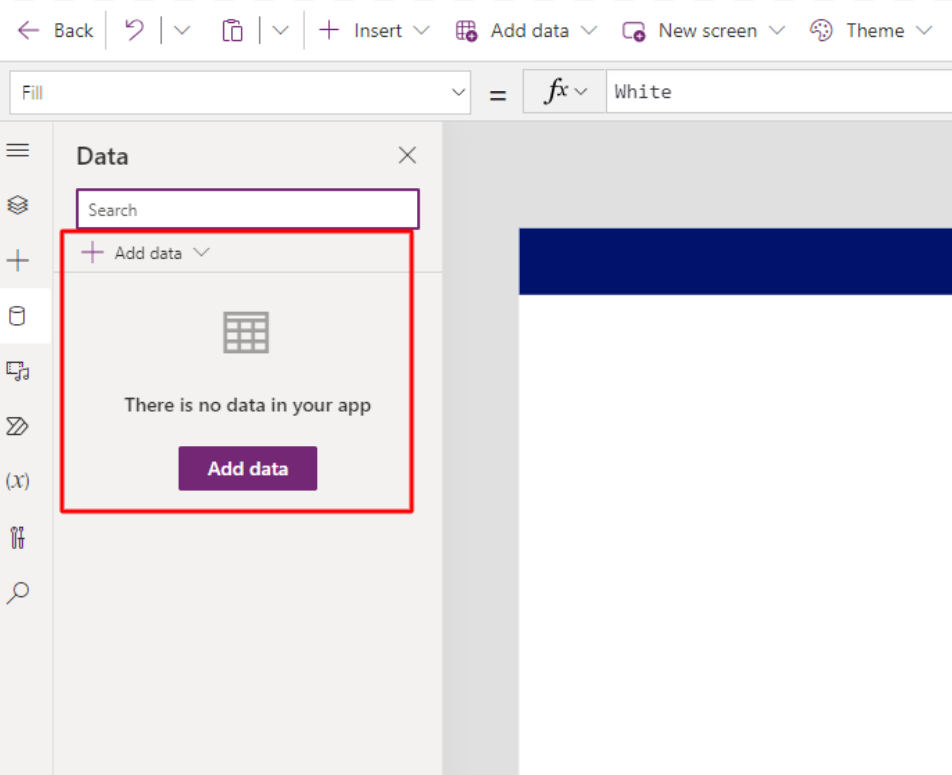Click the hamburger menu icon
This screenshot has height=775, width=952.
(18, 149)
